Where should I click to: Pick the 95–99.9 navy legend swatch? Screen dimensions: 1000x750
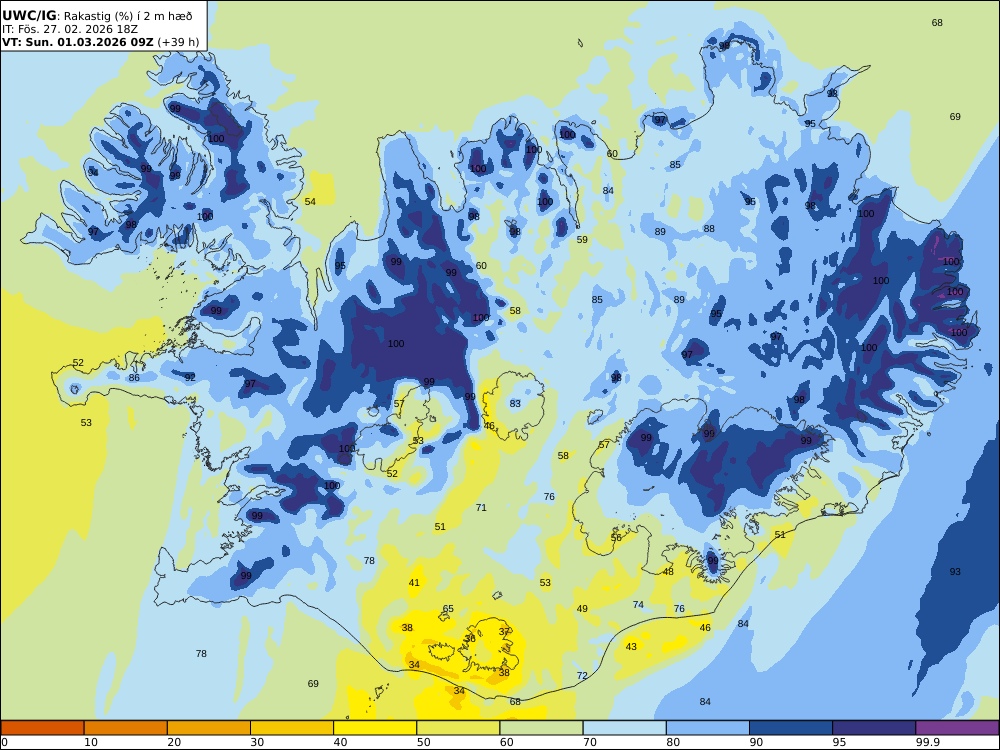click(874, 728)
